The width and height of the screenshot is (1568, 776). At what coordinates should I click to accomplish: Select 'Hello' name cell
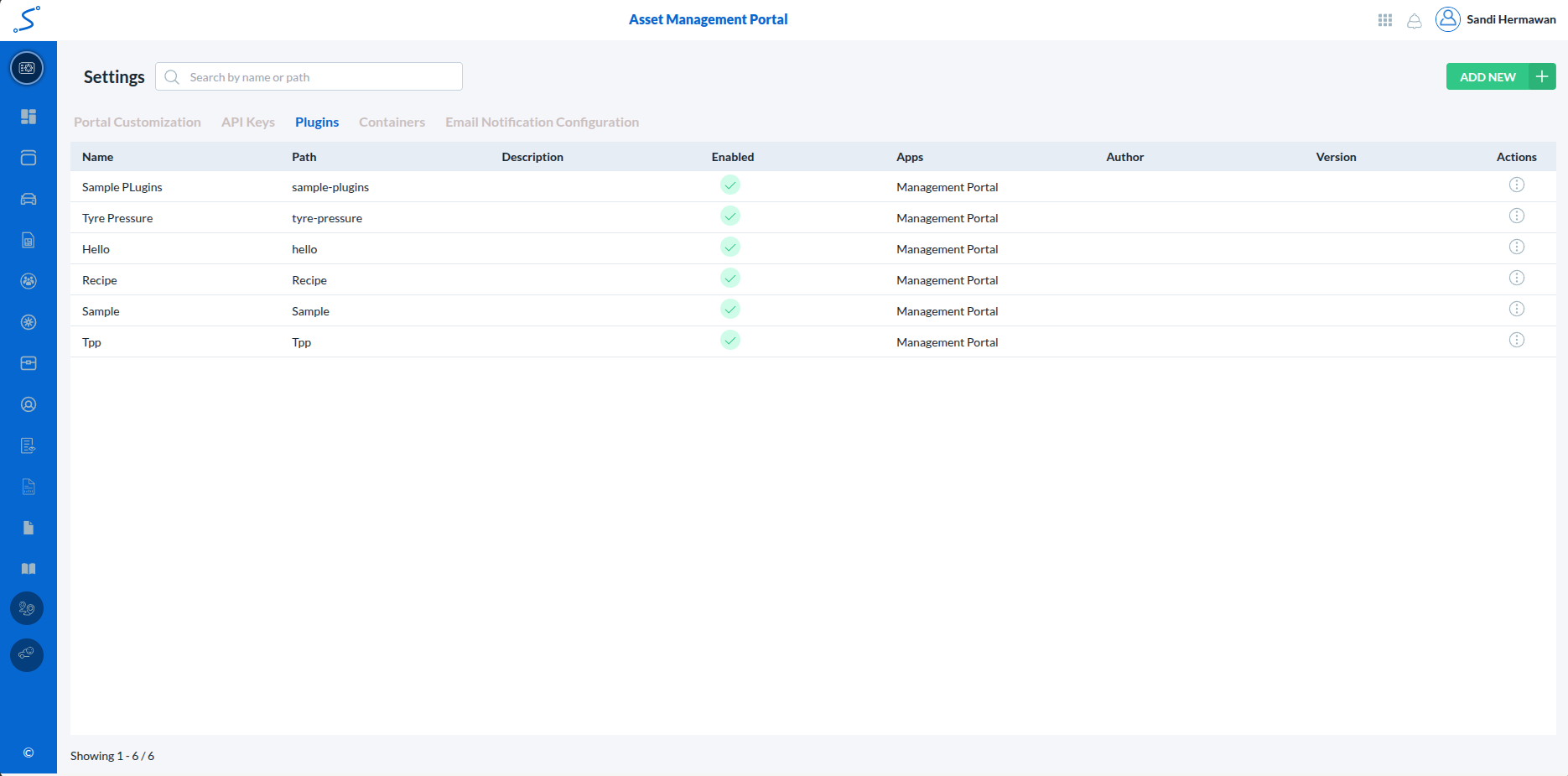click(96, 249)
